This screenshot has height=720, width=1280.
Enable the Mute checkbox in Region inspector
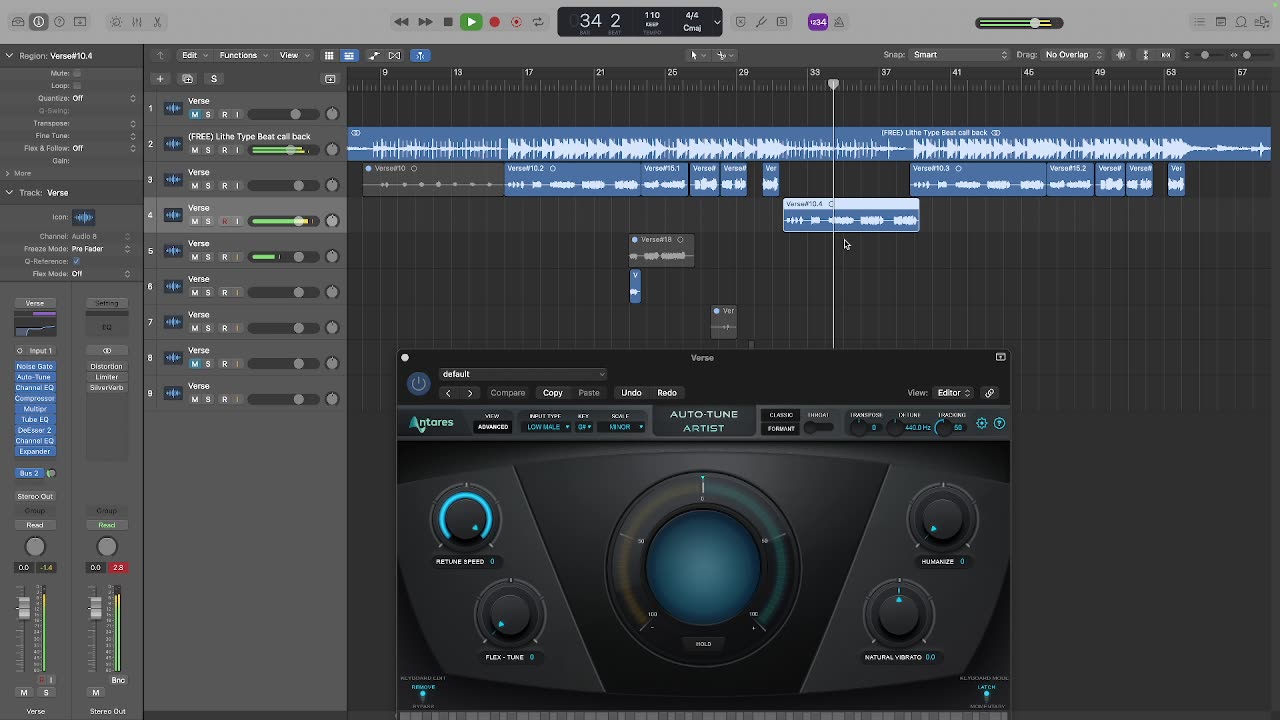pos(77,73)
